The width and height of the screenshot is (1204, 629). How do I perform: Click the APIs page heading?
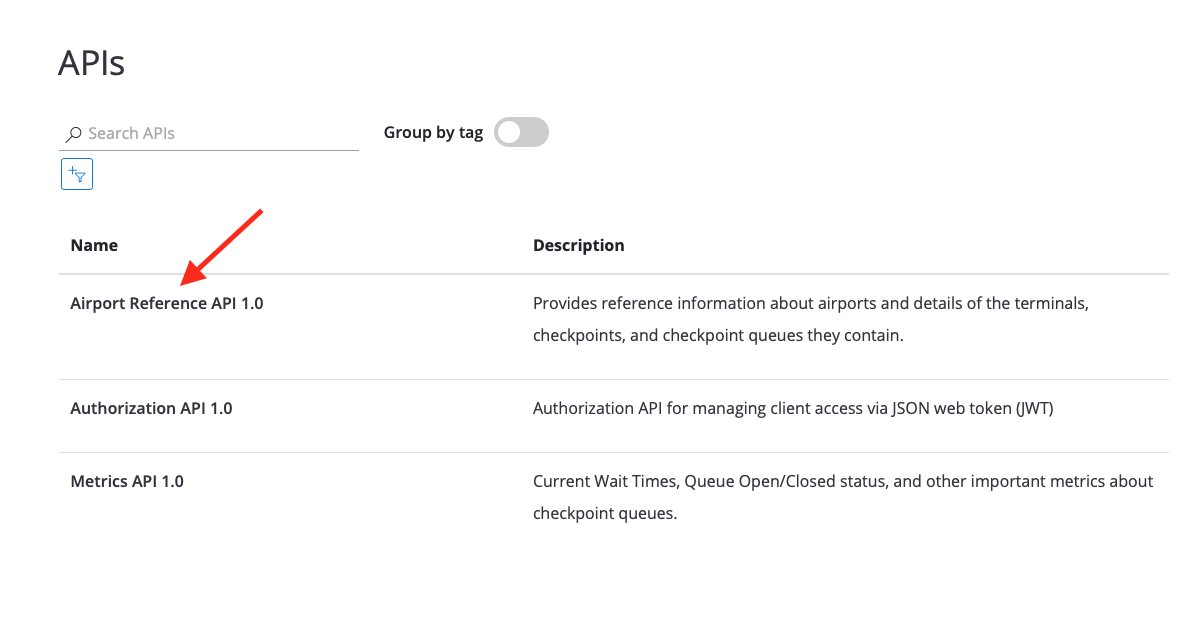point(91,63)
